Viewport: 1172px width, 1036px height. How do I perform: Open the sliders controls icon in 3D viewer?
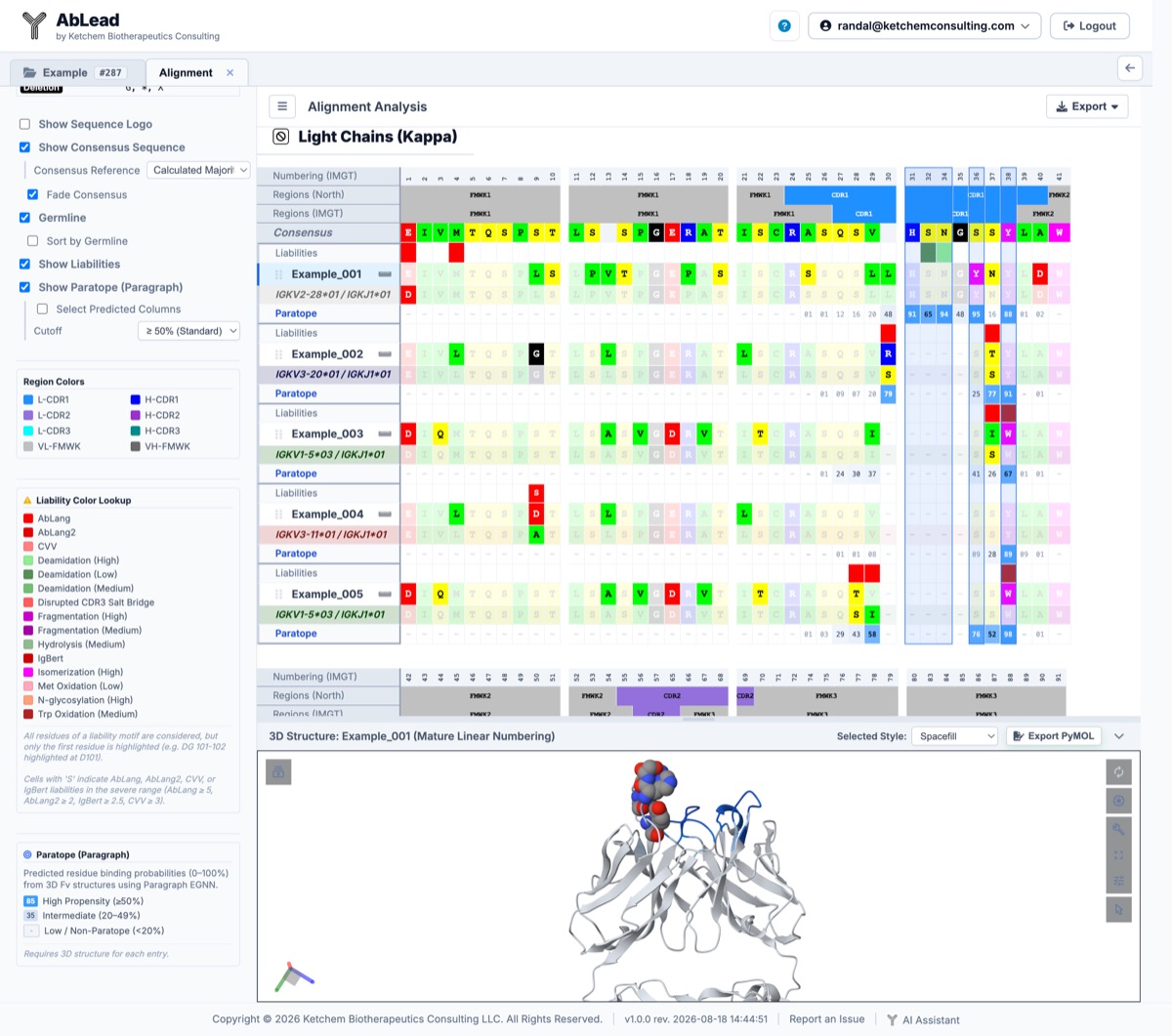pyautogui.click(x=1118, y=882)
